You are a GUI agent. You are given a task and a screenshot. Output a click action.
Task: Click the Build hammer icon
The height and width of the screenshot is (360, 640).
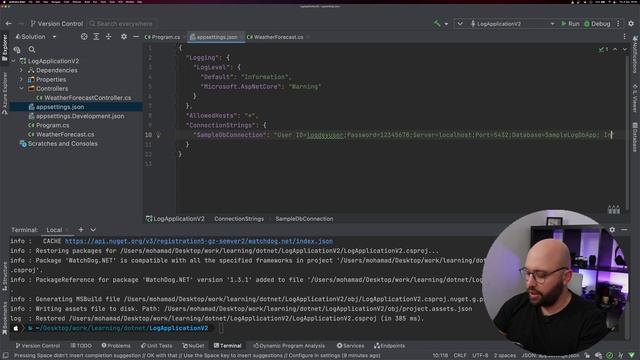coord(437,24)
